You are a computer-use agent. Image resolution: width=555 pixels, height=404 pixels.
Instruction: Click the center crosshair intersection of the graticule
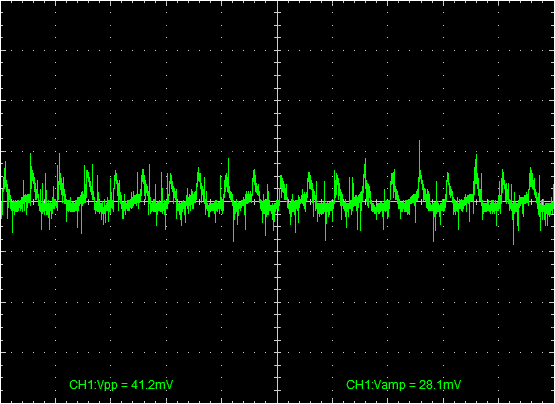tap(278, 201)
